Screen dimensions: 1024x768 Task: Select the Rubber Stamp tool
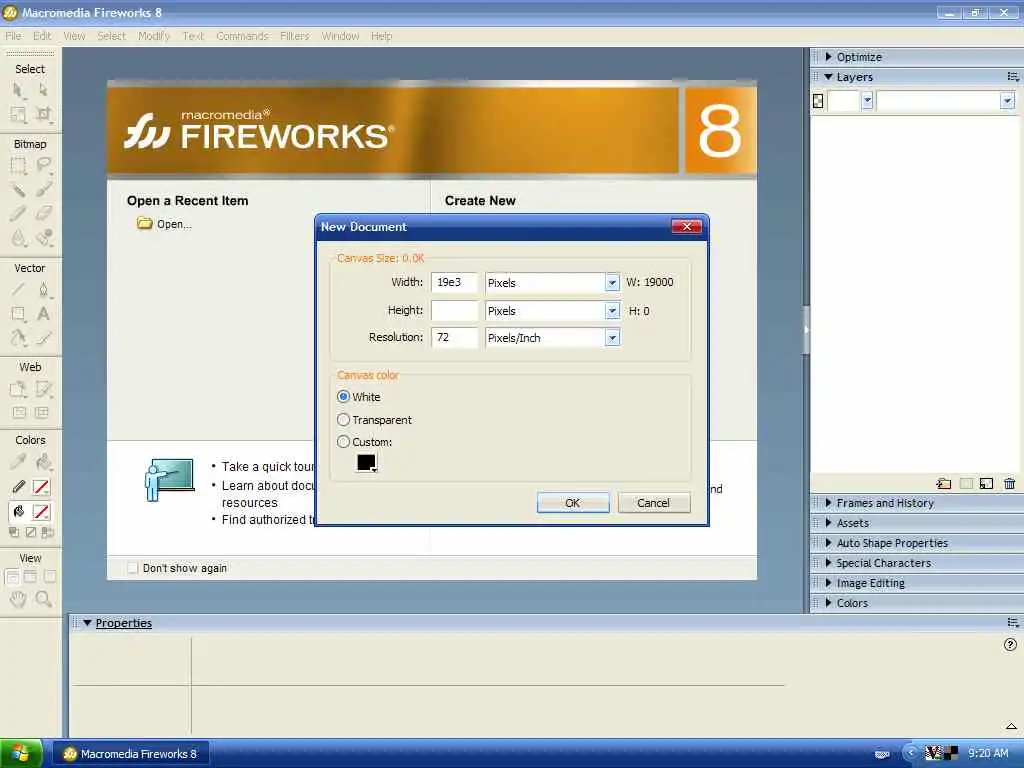(43, 238)
